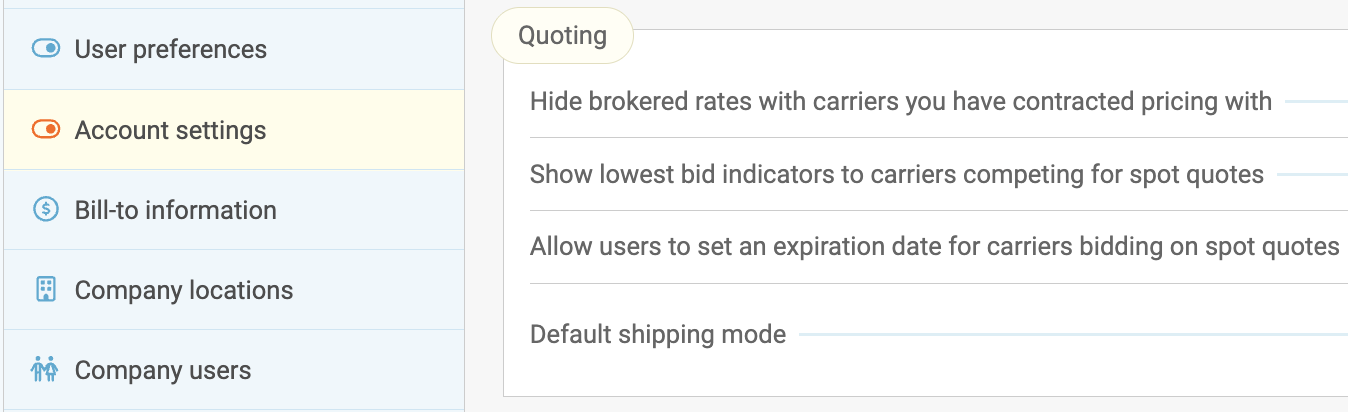Image resolution: width=1348 pixels, height=412 pixels.
Task: Select Account settings label in the sidebar
Action: click(170, 130)
